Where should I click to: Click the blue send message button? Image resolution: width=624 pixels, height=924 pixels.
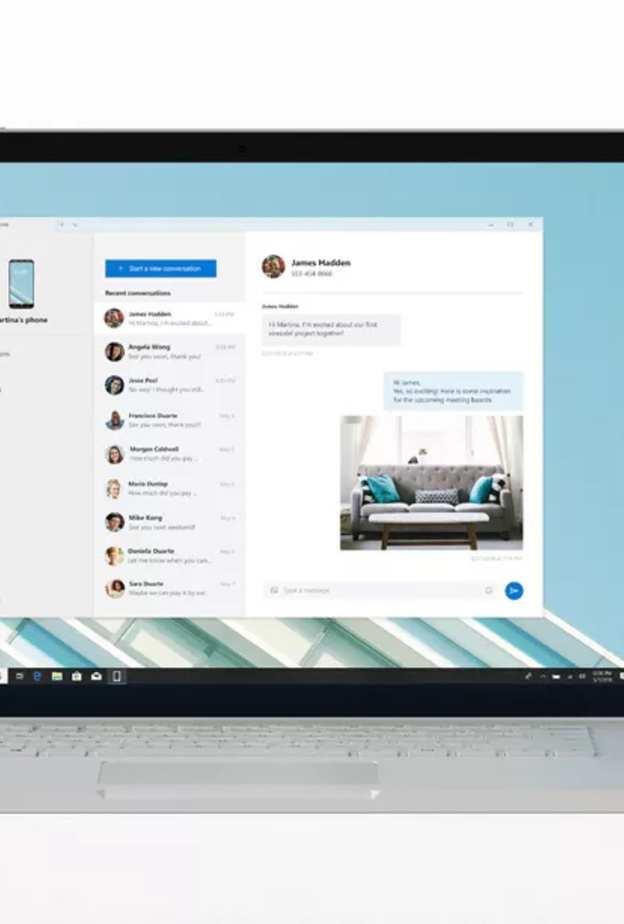[513, 591]
